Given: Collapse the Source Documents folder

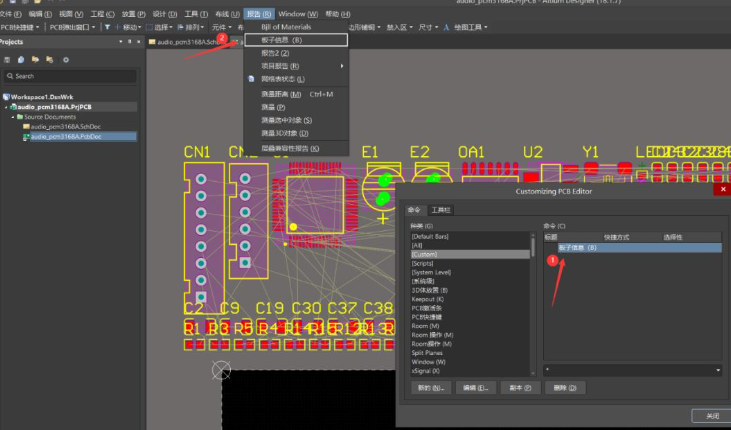Looking at the screenshot, I should point(13,117).
